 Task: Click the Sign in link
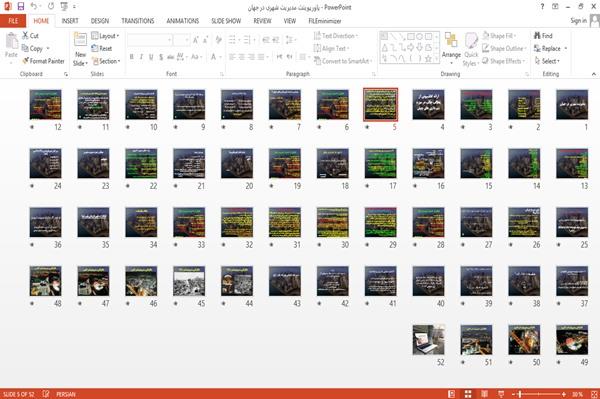click(578, 21)
